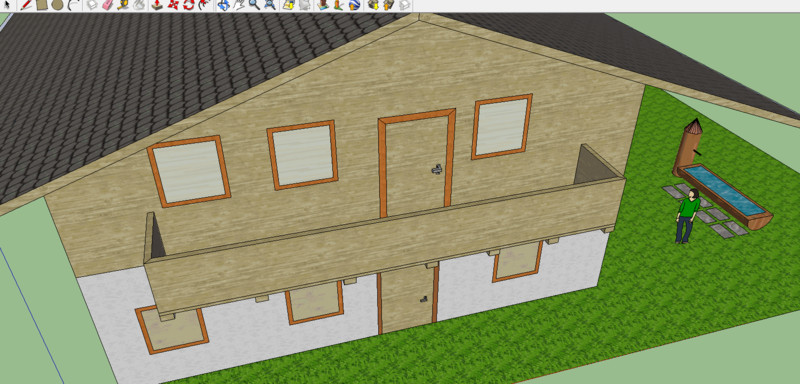Click the Get Models icon

point(372,5)
